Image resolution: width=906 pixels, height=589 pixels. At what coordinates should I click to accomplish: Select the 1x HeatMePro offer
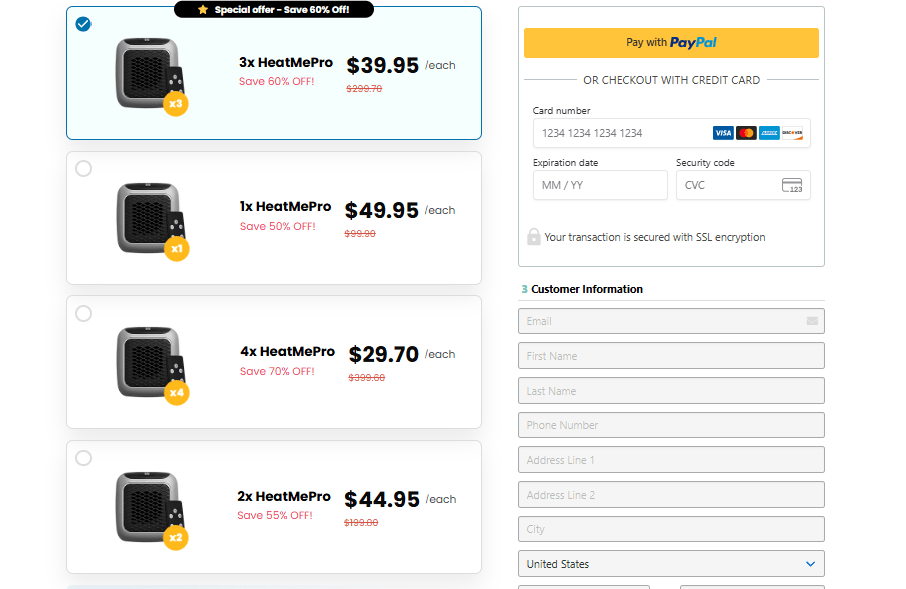tap(84, 168)
